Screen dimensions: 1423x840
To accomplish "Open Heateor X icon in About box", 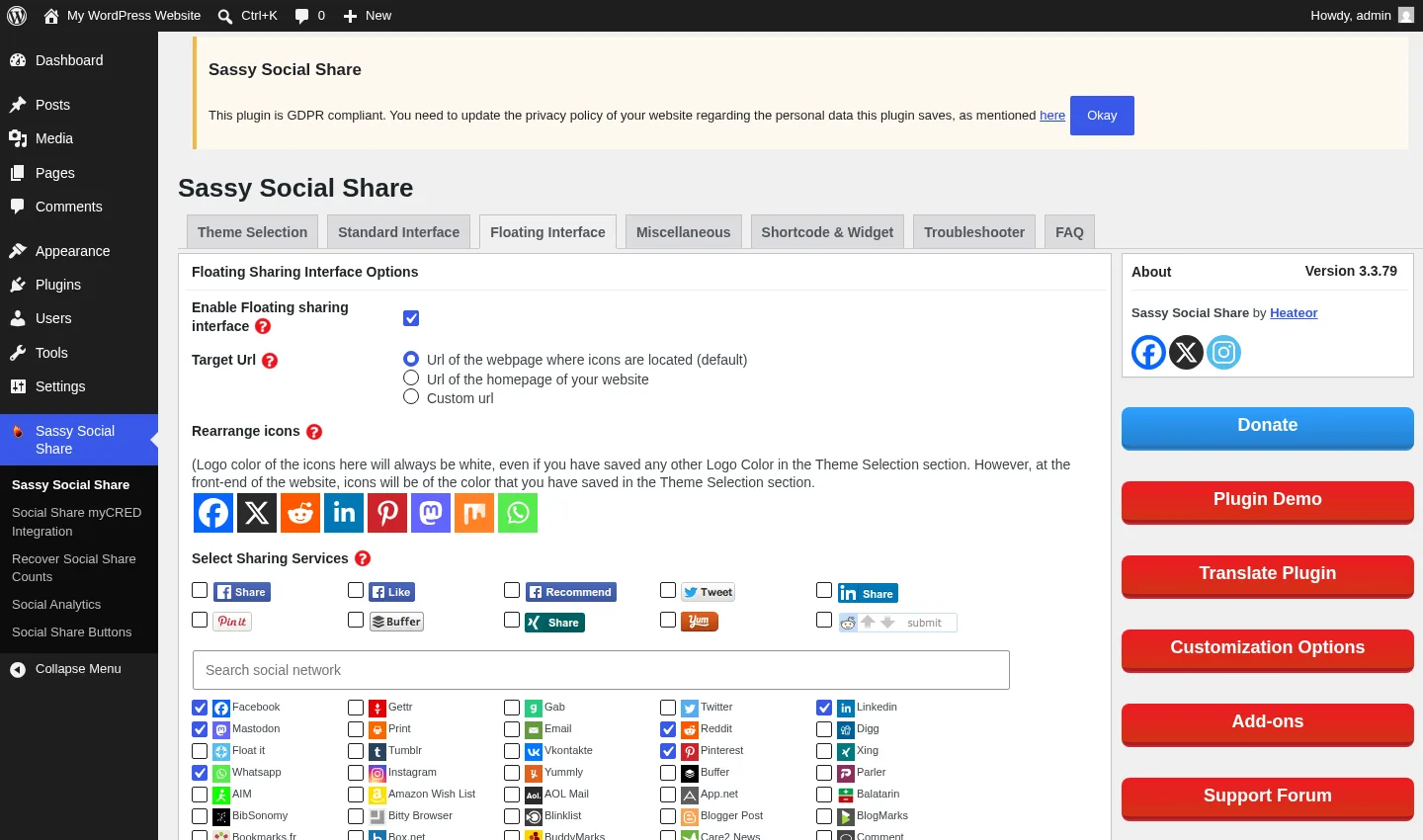I will point(1186,352).
